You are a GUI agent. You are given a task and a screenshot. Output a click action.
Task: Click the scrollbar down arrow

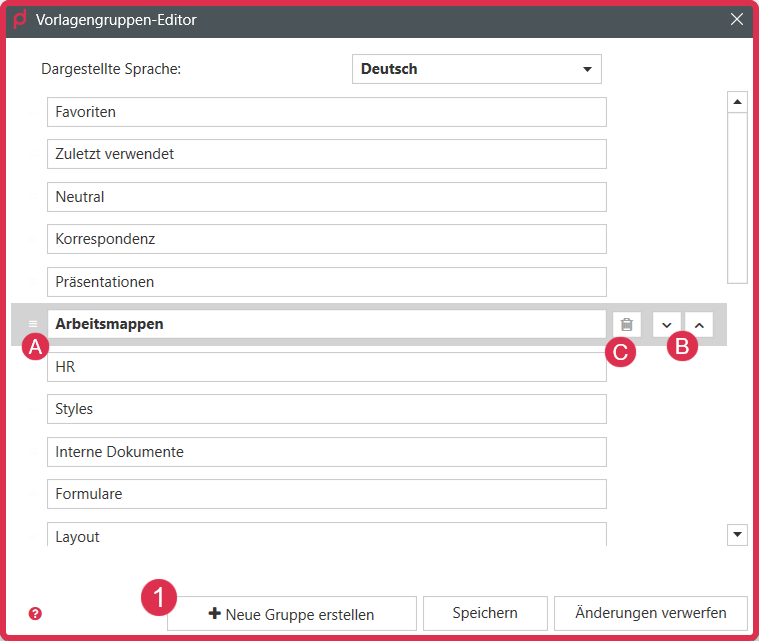pos(737,534)
